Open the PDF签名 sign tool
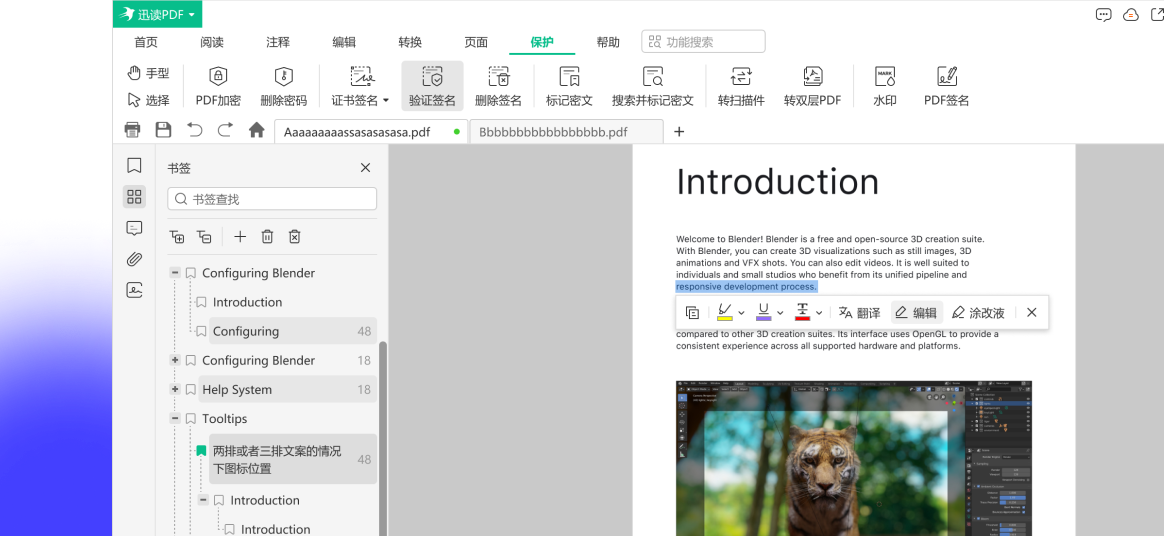Viewport: 1164px width, 536px height. [x=946, y=86]
